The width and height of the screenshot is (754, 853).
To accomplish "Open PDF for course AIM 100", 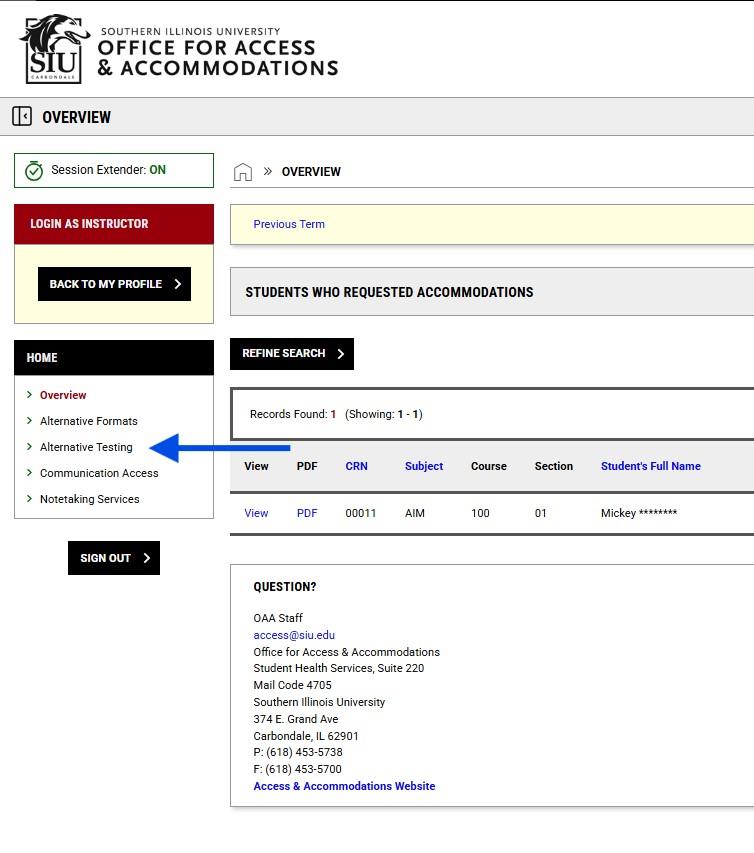I will pyautogui.click(x=307, y=513).
